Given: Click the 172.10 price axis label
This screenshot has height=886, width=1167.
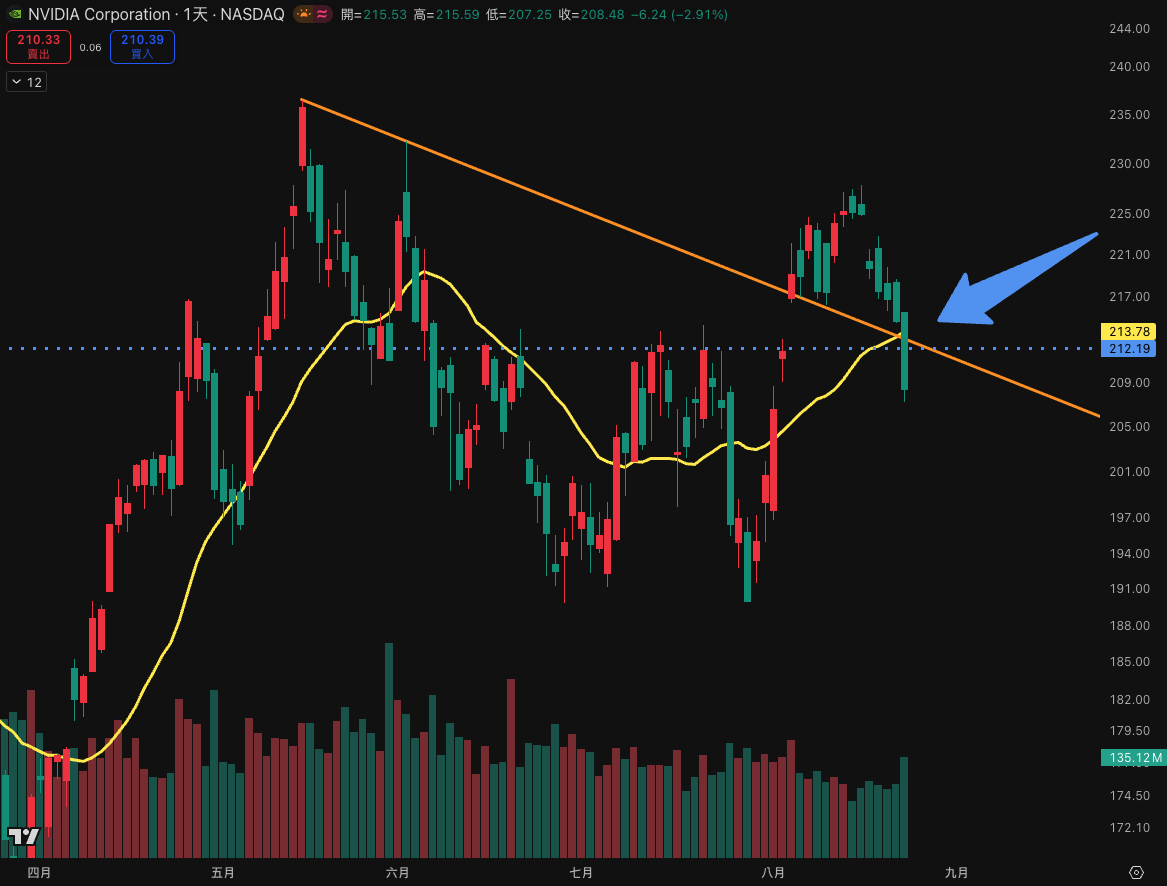Looking at the screenshot, I should click(x=1129, y=828).
